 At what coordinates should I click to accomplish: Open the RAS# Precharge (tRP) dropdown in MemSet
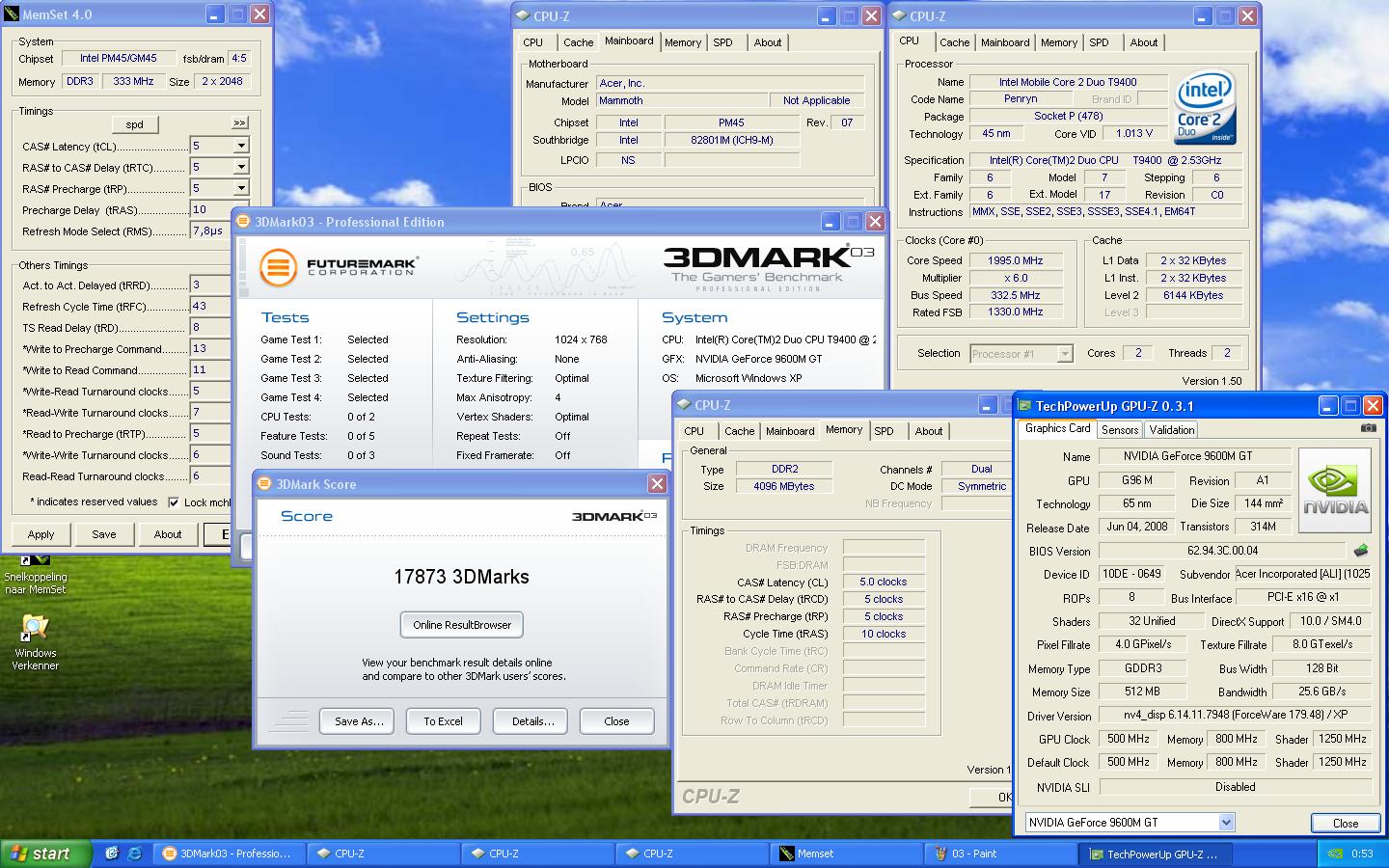241,188
